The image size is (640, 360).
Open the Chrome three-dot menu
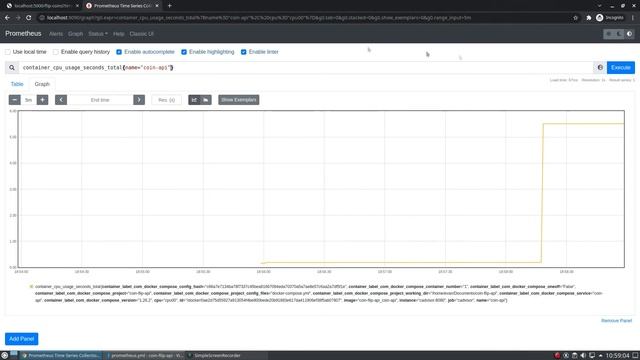[x=633, y=18]
